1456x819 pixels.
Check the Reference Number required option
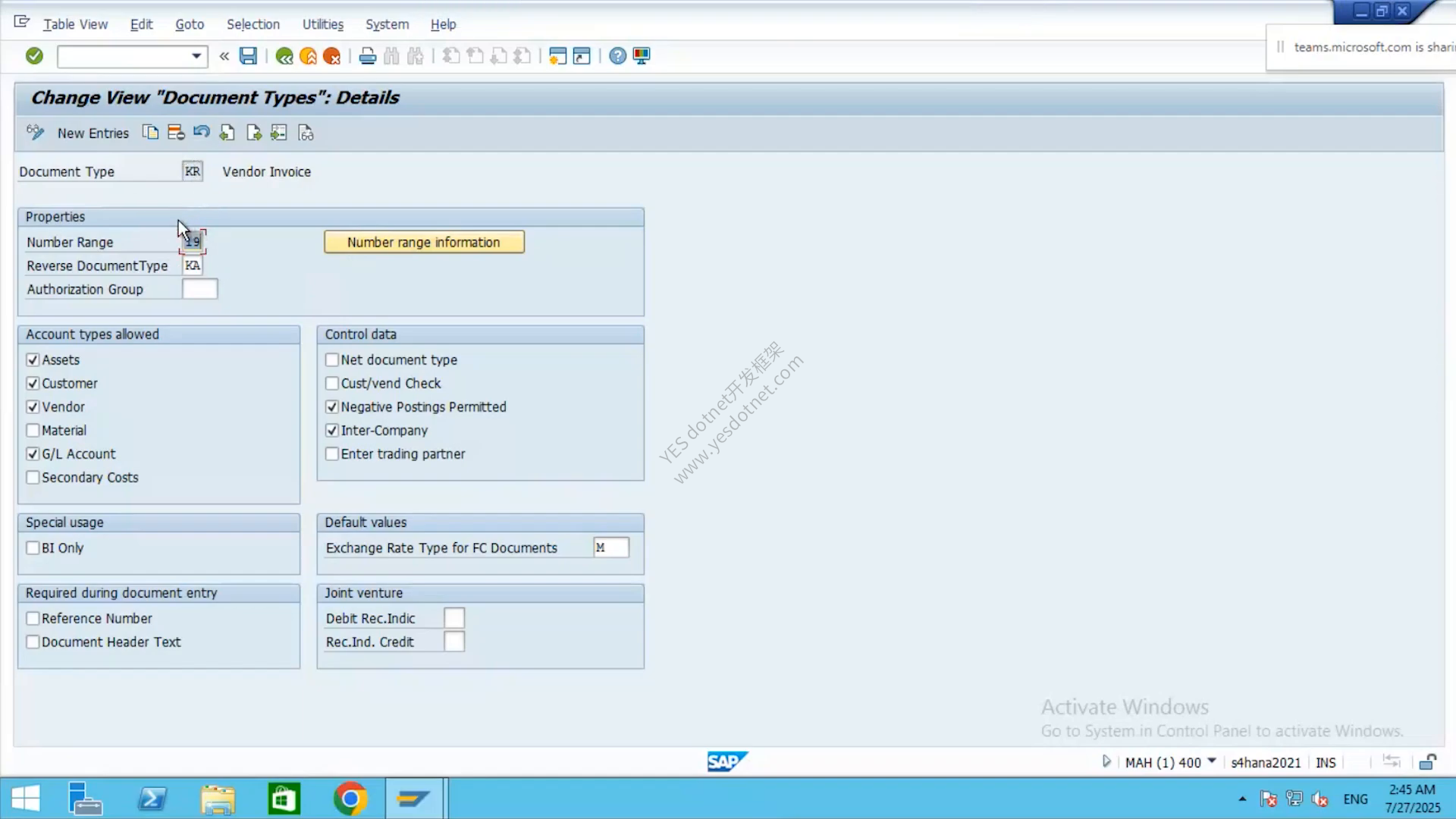click(x=33, y=619)
